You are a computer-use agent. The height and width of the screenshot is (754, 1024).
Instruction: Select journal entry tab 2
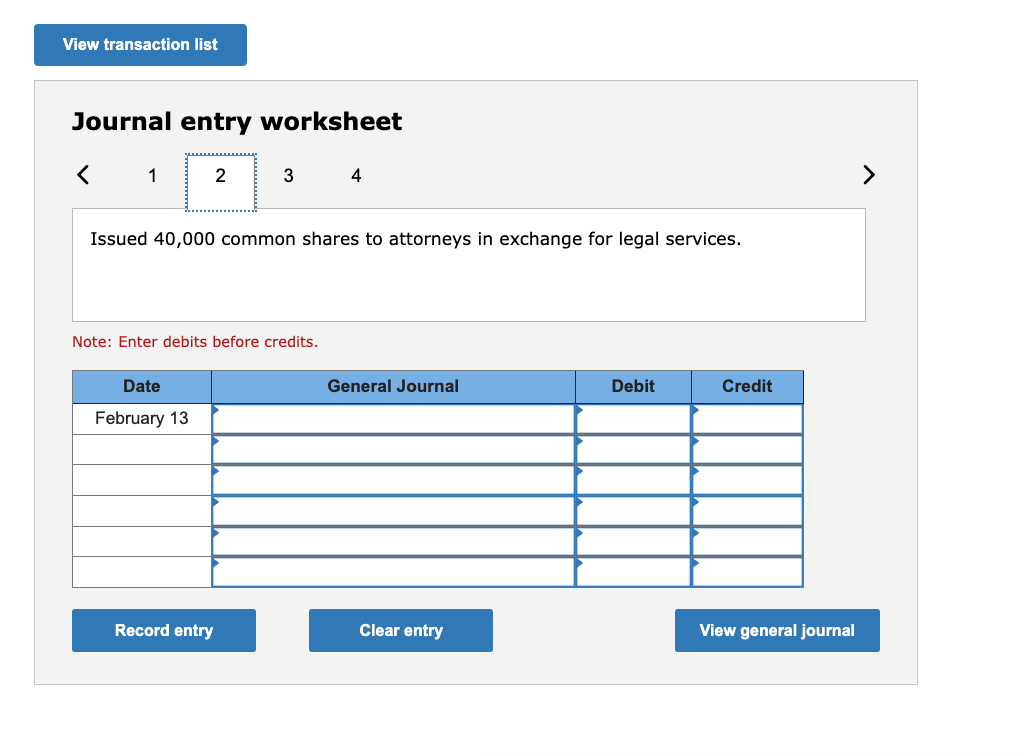(221, 182)
